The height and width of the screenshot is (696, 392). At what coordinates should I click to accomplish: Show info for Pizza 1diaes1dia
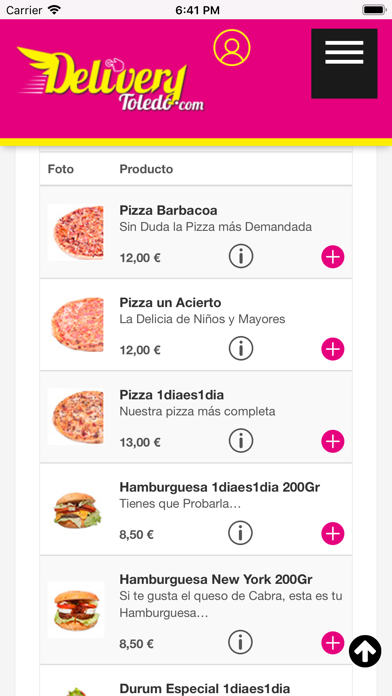[241, 441]
